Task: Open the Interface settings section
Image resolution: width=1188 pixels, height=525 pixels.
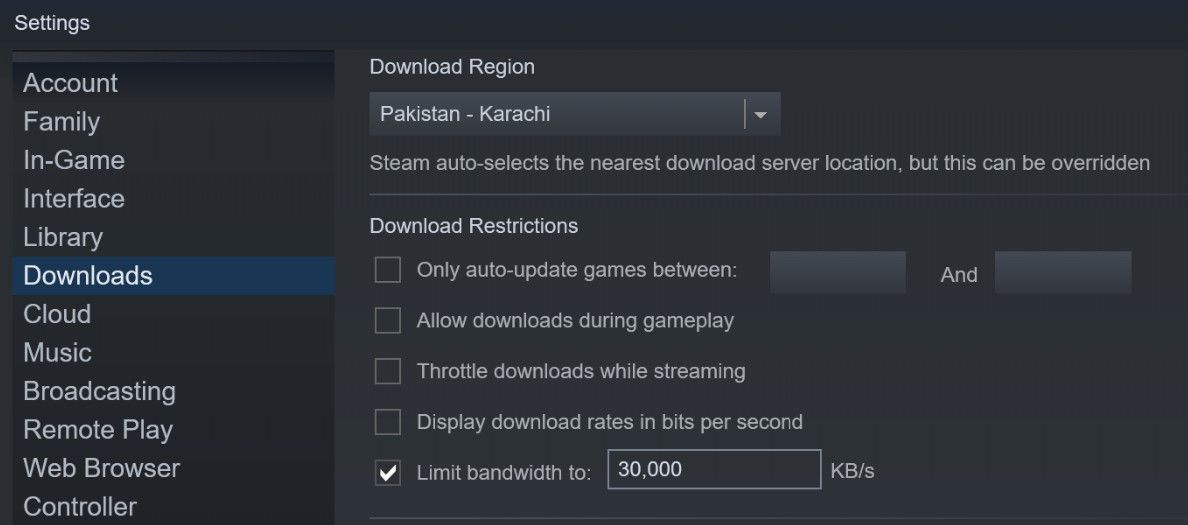Action: (73, 199)
